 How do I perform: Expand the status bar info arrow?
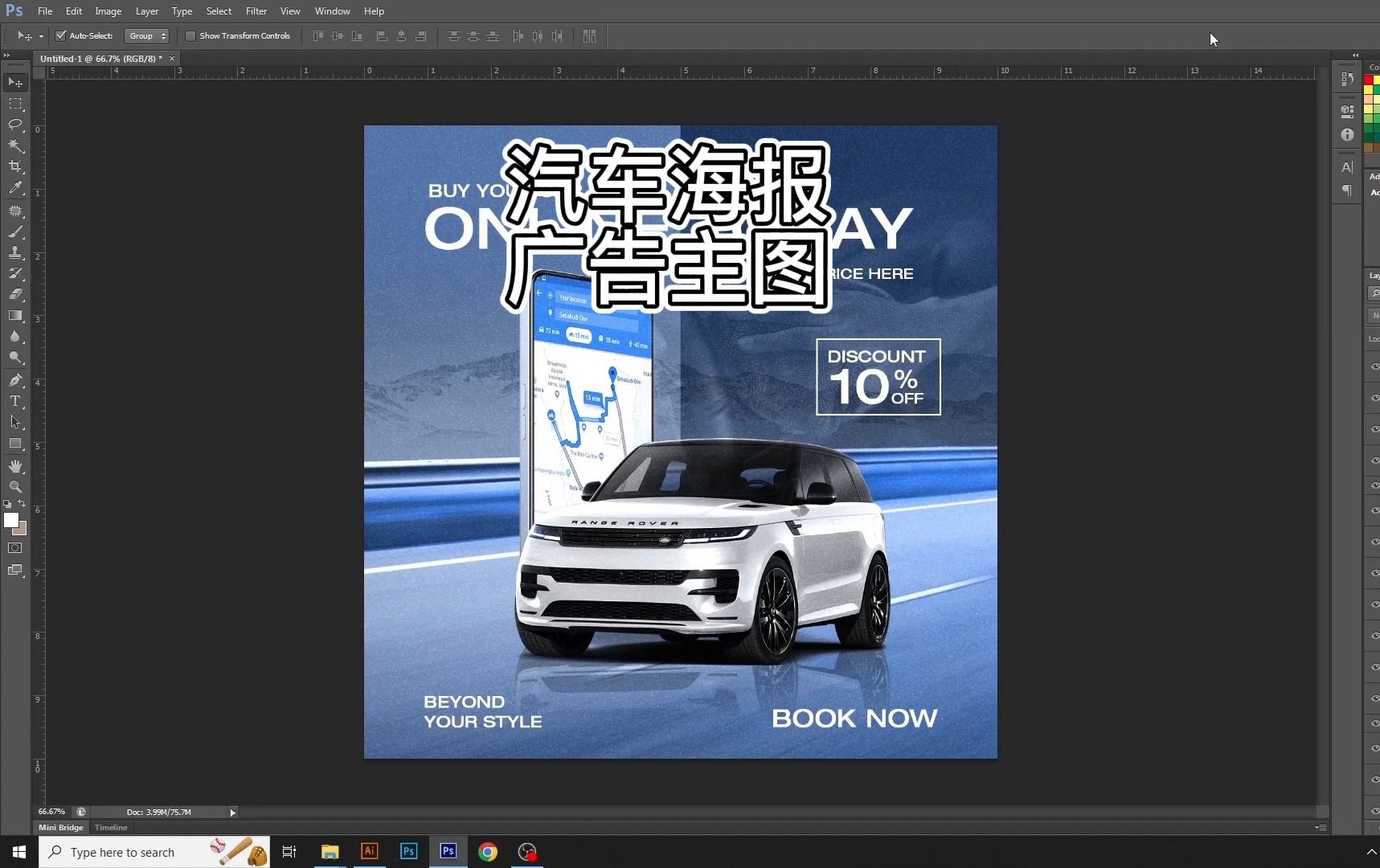coord(233,813)
